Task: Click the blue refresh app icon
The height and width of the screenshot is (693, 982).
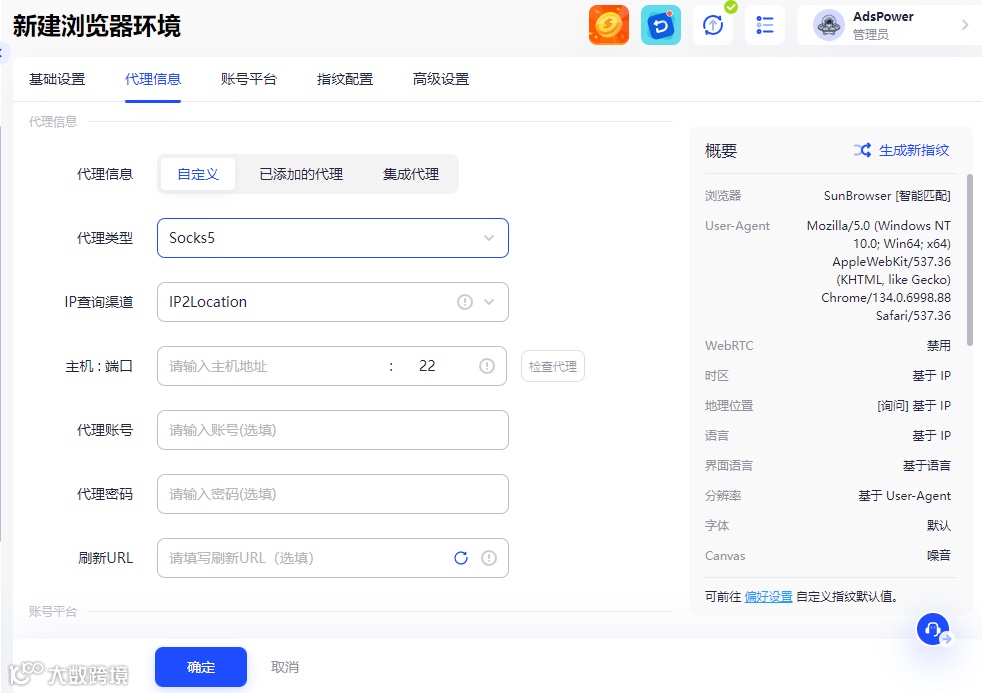Action: coord(661,25)
